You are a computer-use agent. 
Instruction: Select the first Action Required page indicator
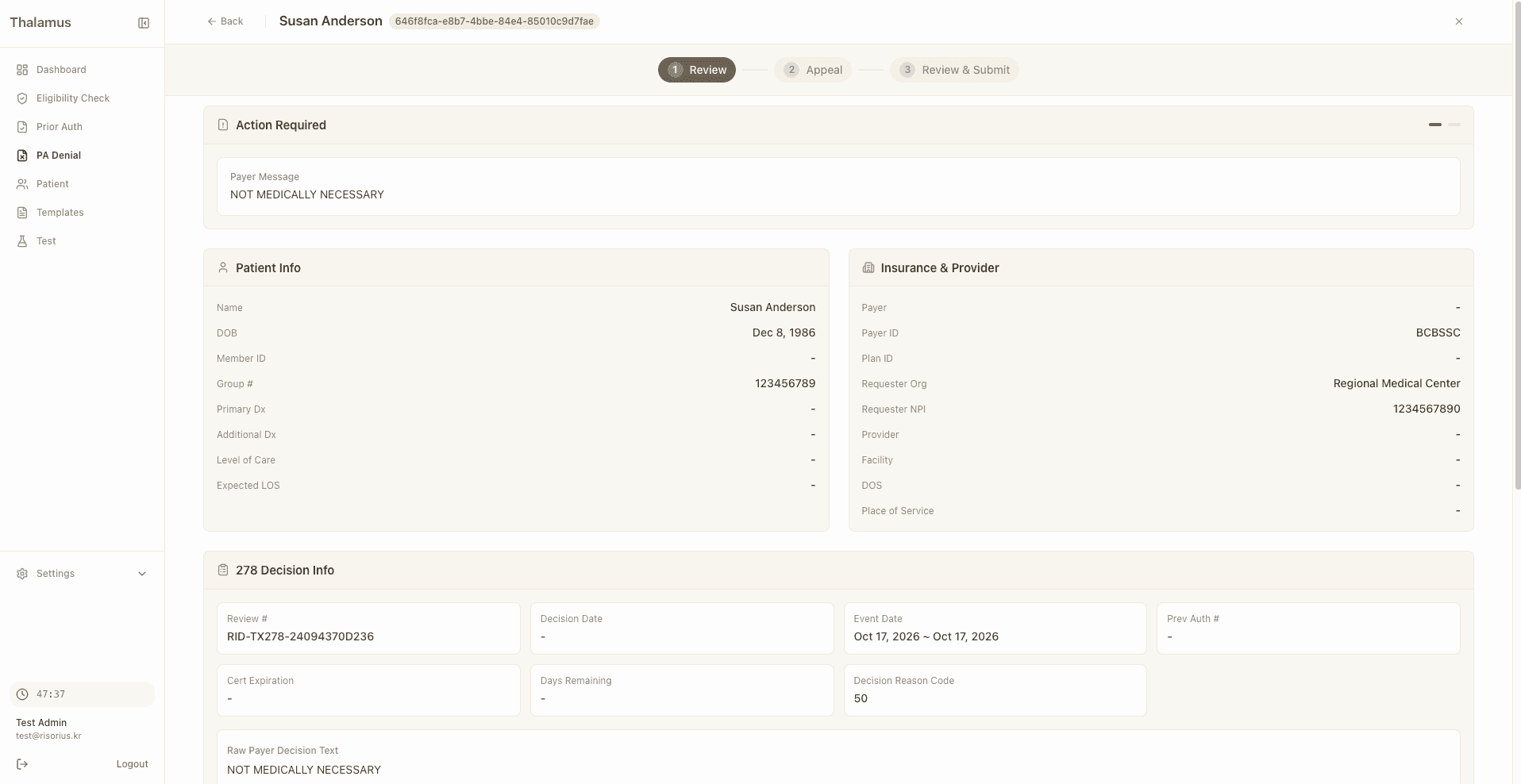[x=1435, y=125]
